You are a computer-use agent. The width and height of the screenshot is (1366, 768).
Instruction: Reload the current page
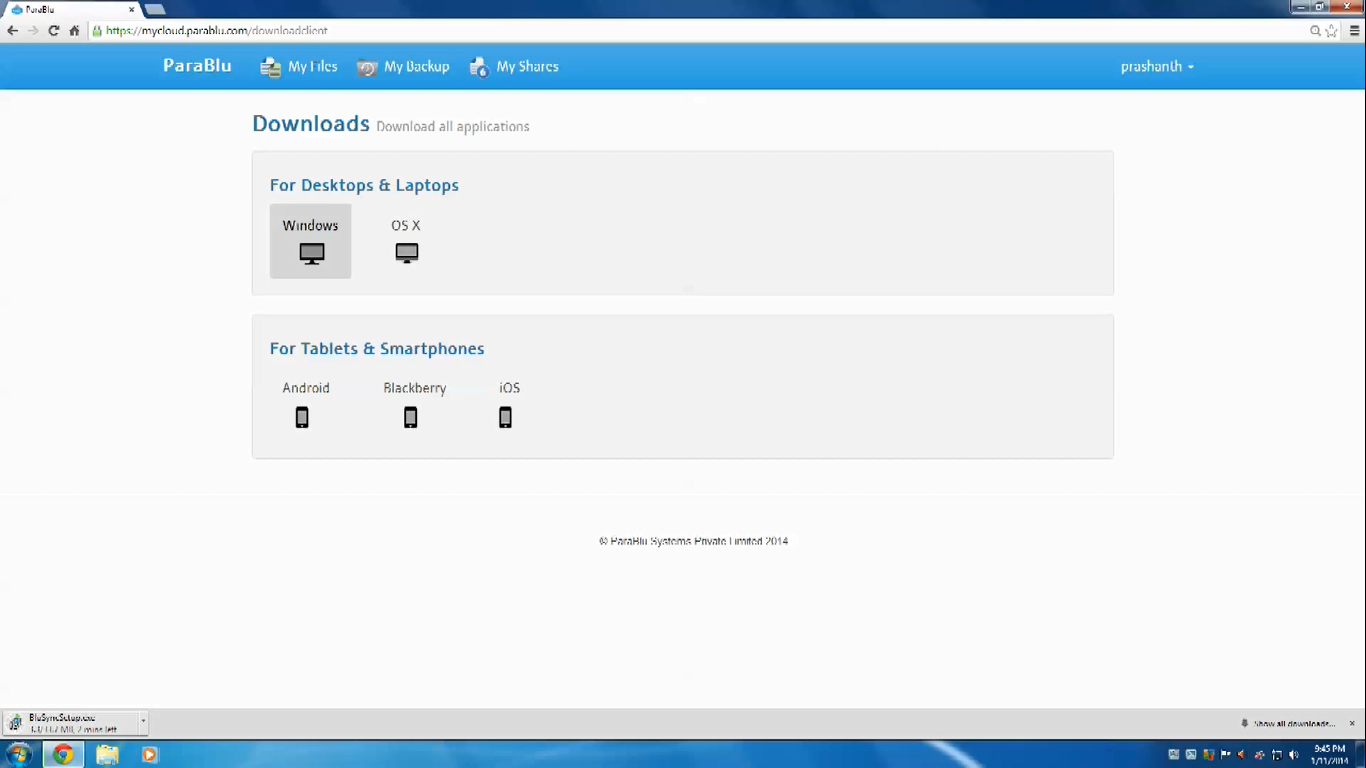pyautogui.click(x=54, y=31)
